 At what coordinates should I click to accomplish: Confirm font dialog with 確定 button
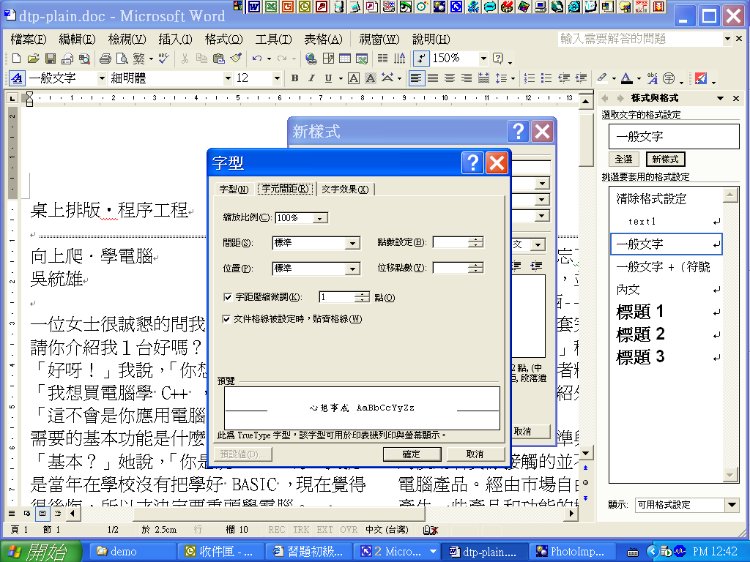(411, 454)
